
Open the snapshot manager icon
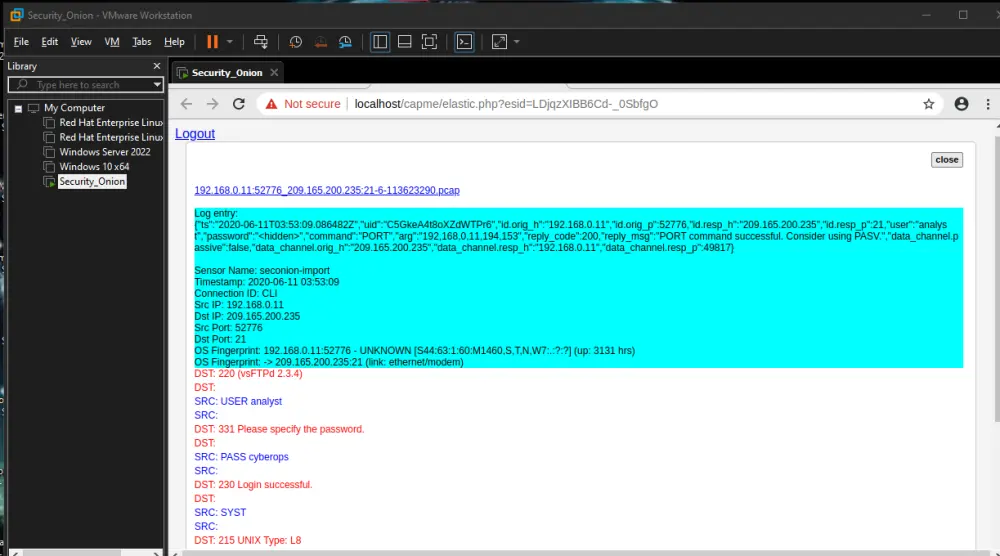(345, 42)
